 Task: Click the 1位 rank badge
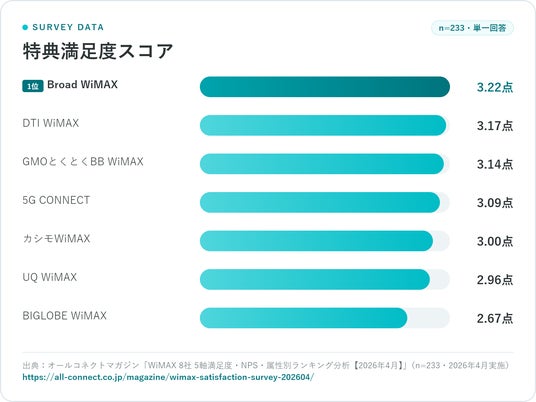(x=33, y=86)
